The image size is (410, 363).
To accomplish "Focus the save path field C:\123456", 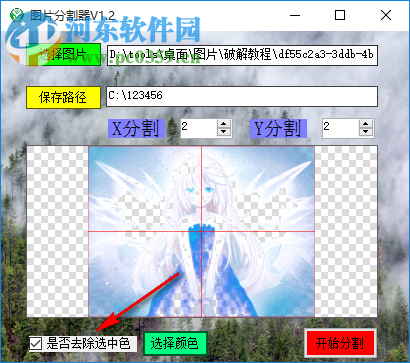I will (242, 97).
